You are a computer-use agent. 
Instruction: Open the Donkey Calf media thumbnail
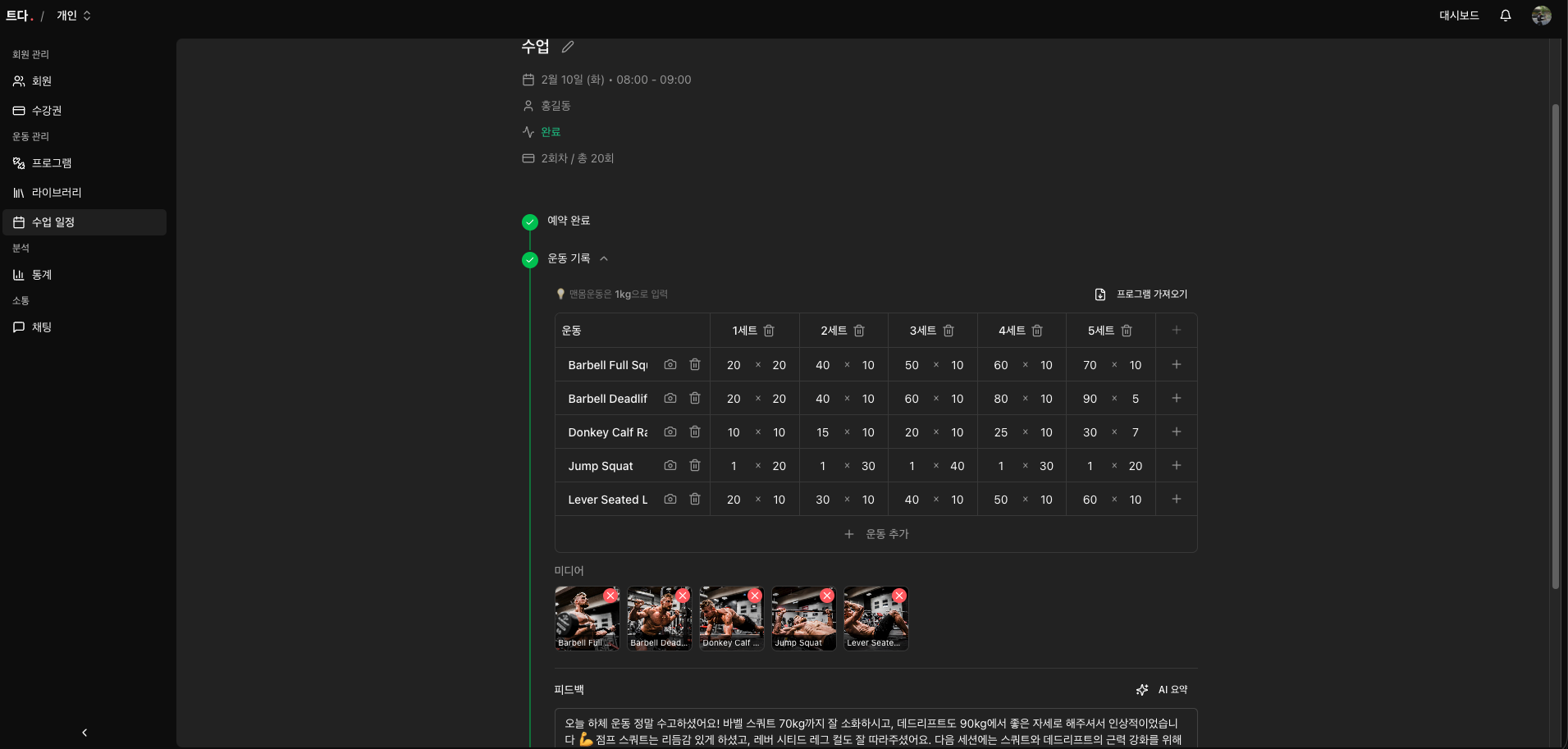coord(729,619)
